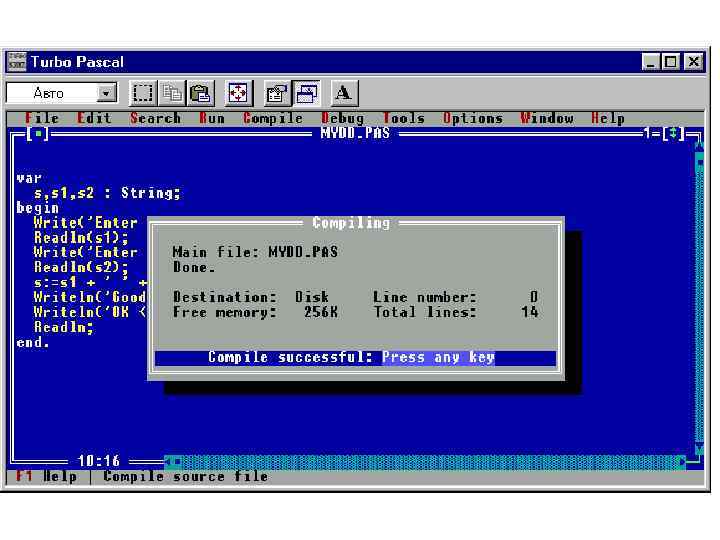The width and height of the screenshot is (720, 540).
Task: Click the dropdown arrow next to Авто
Action: [x=107, y=94]
